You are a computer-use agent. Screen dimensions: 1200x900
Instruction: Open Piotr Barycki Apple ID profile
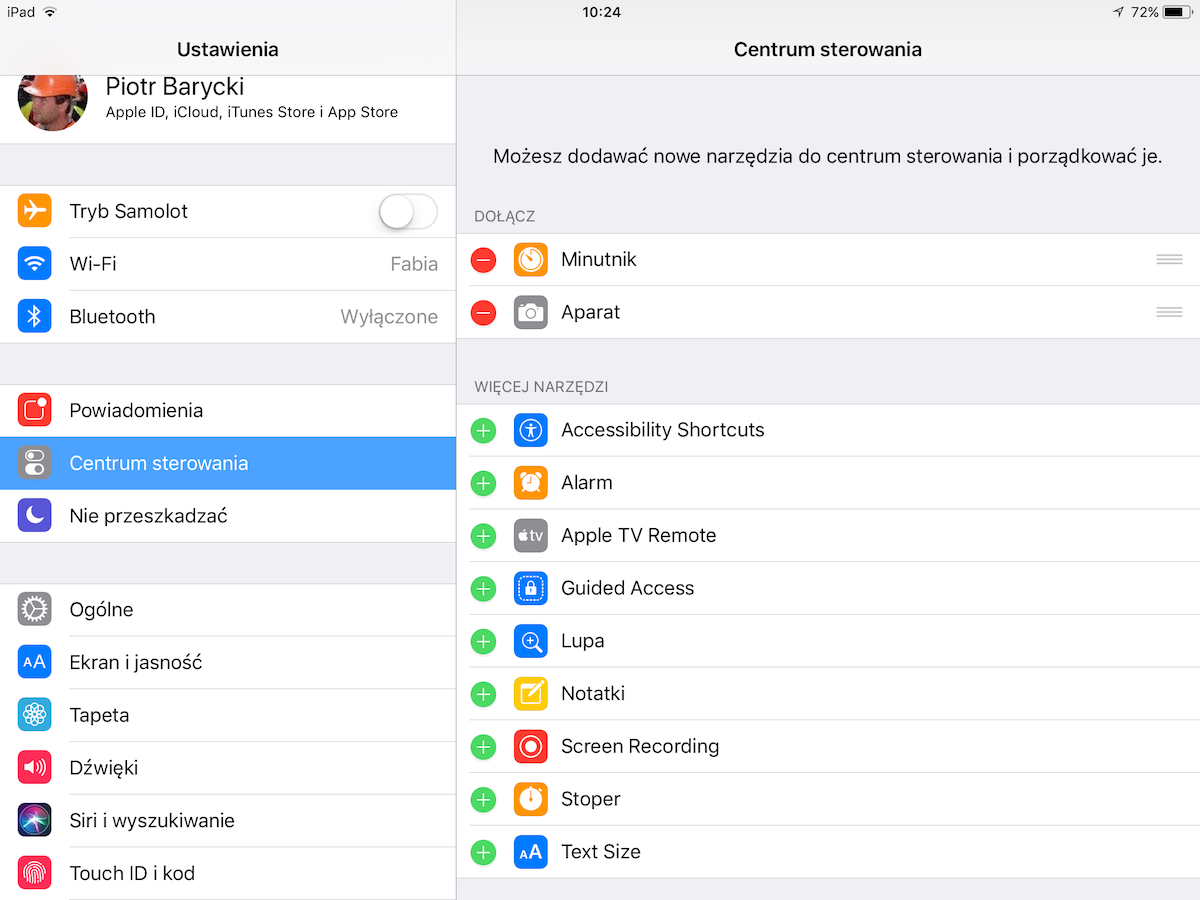(x=228, y=105)
